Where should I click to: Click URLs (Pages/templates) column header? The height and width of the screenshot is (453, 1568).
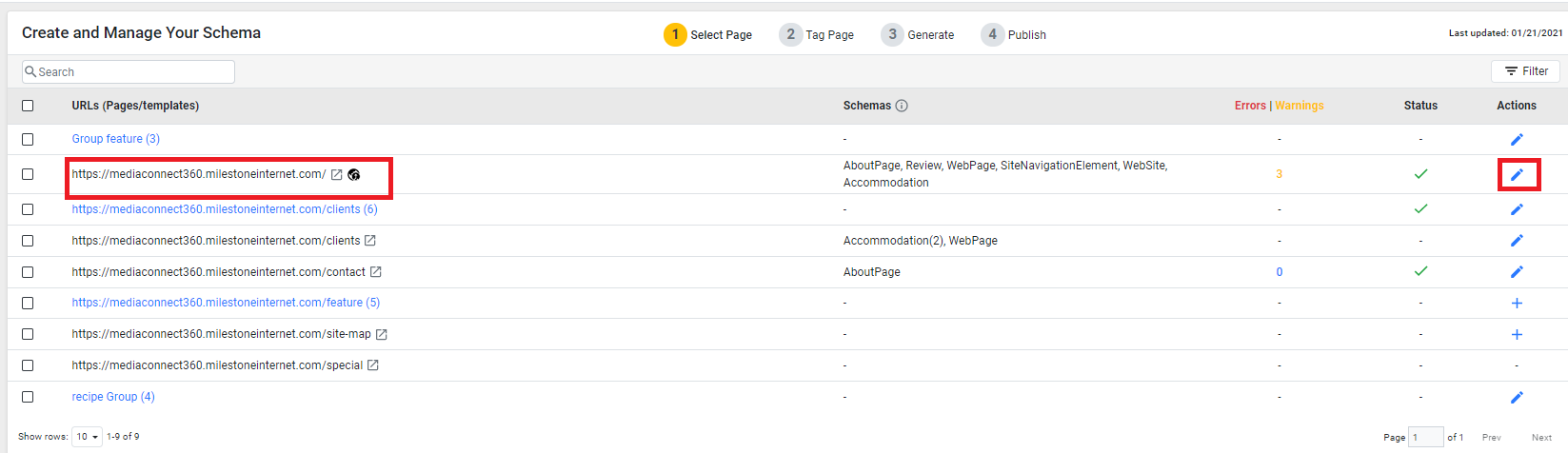coord(135,106)
